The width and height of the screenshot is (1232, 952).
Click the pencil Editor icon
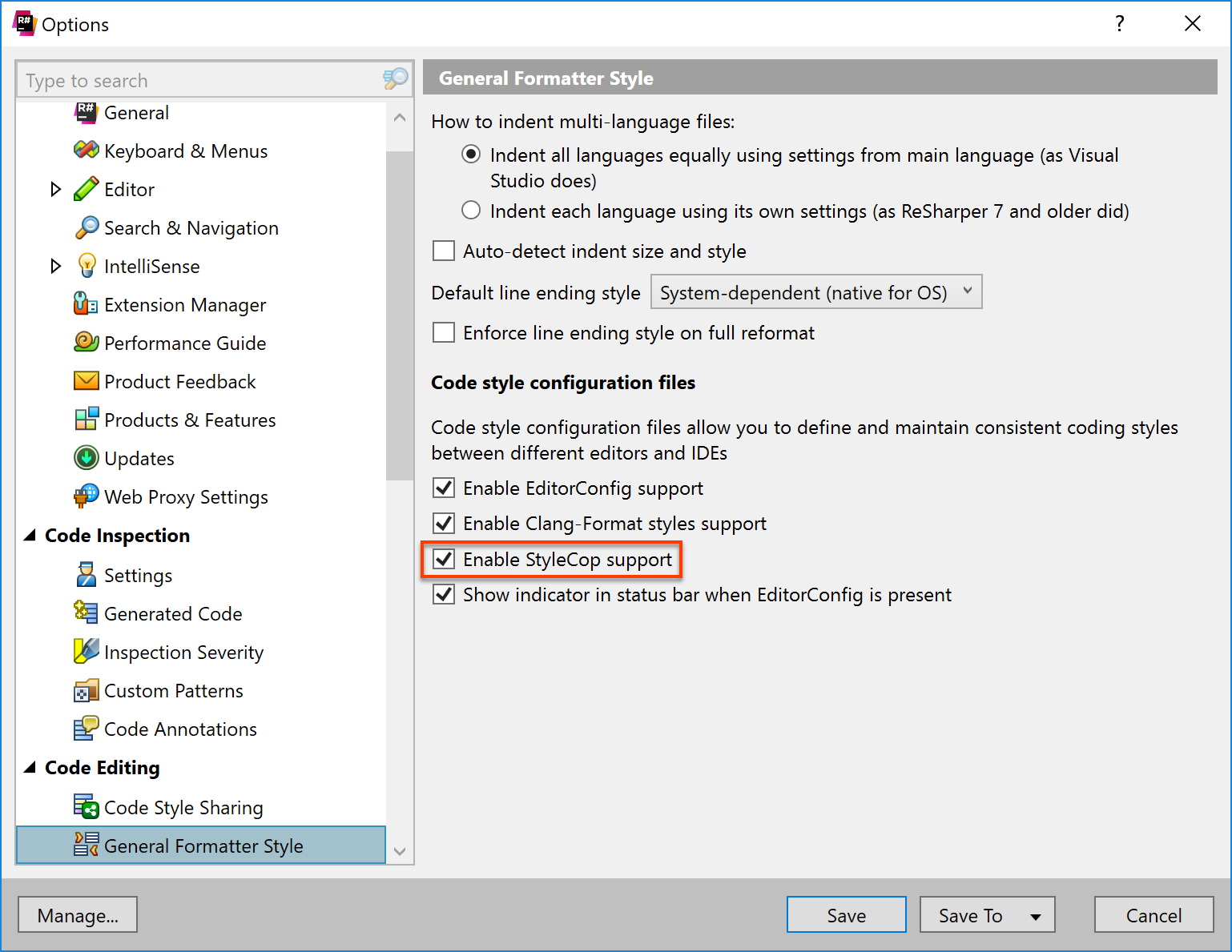[x=87, y=189]
